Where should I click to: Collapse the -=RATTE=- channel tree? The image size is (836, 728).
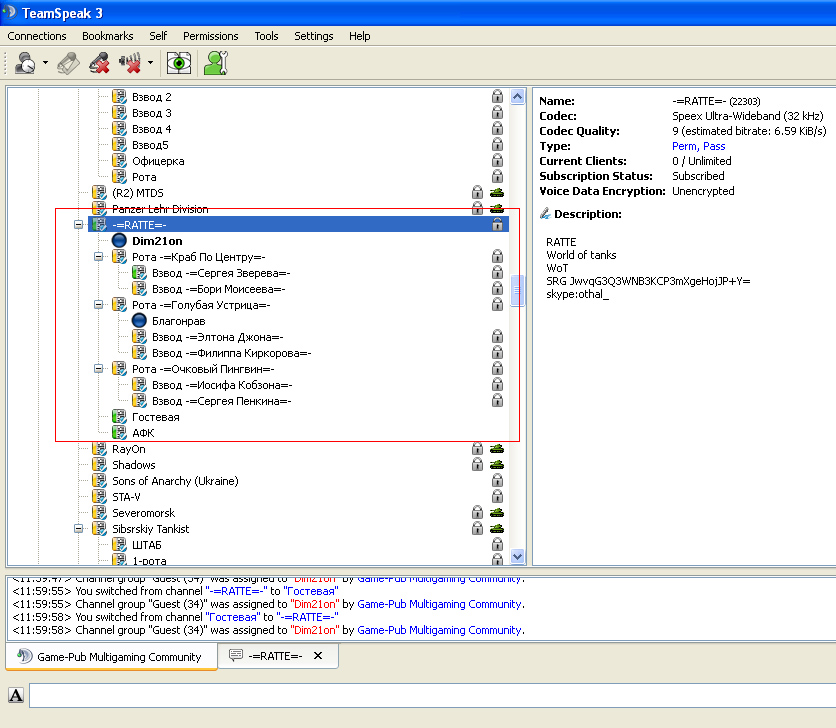79,225
